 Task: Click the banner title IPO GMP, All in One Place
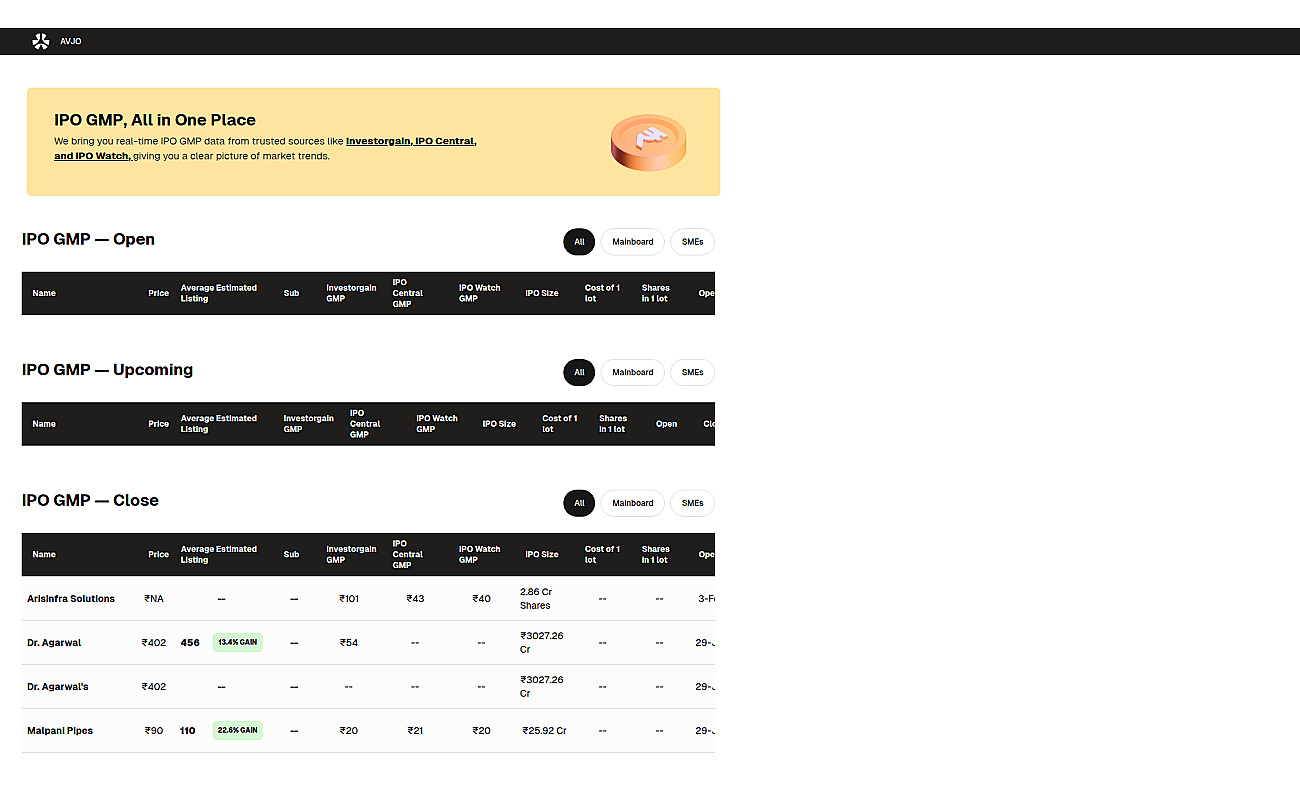tap(155, 120)
